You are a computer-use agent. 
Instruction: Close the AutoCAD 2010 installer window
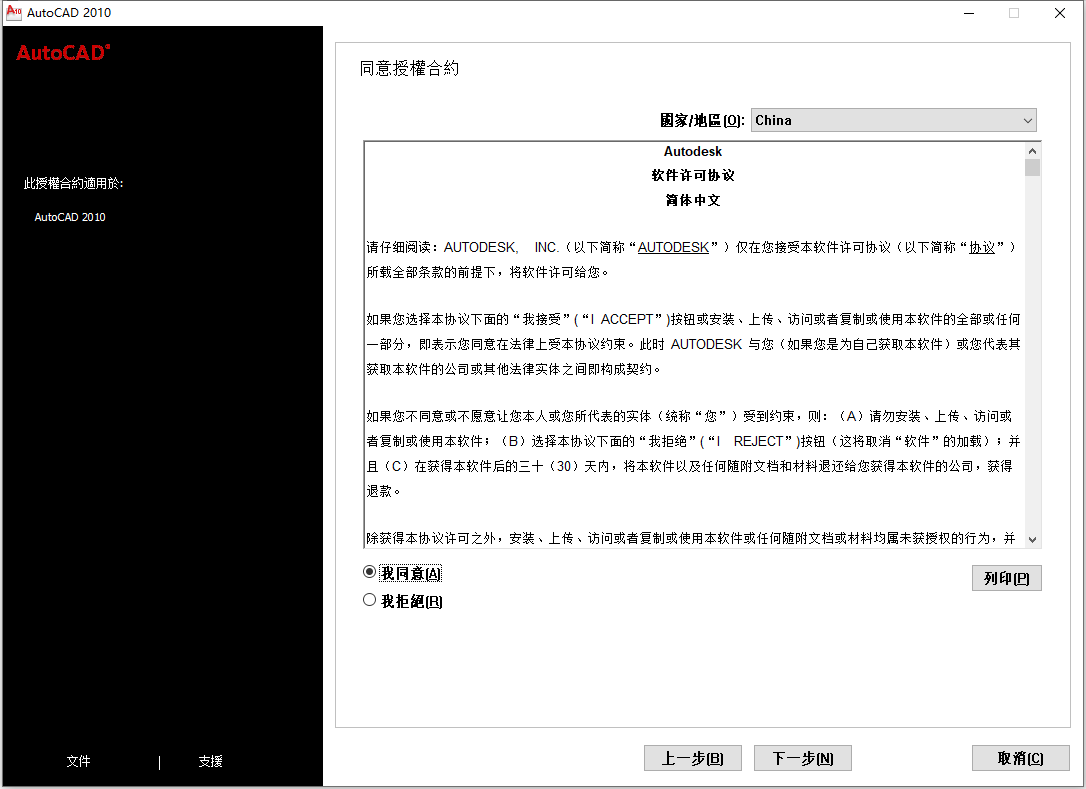(x=1060, y=13)
